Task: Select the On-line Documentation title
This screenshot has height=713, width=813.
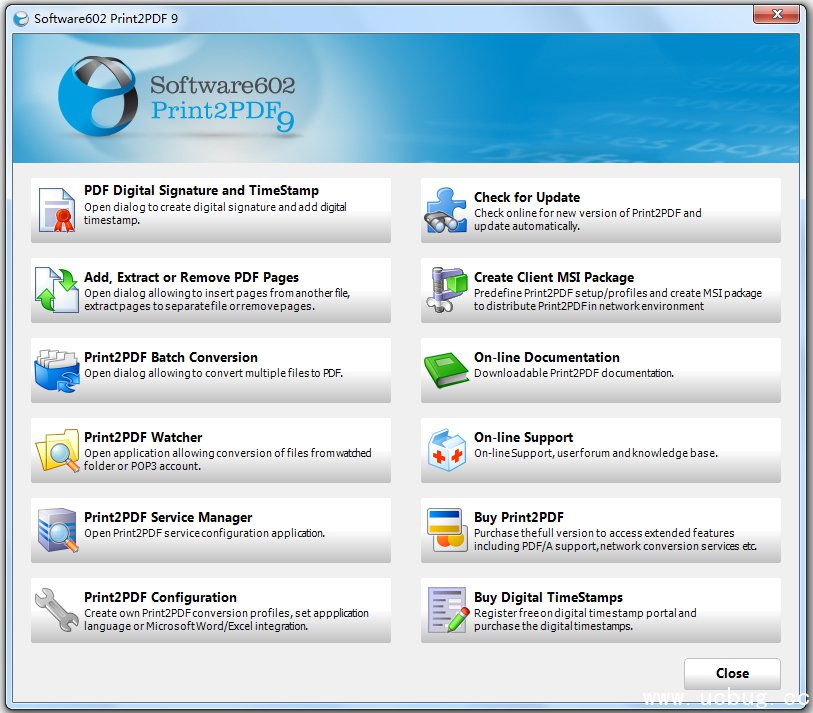Action: [546, 357]
